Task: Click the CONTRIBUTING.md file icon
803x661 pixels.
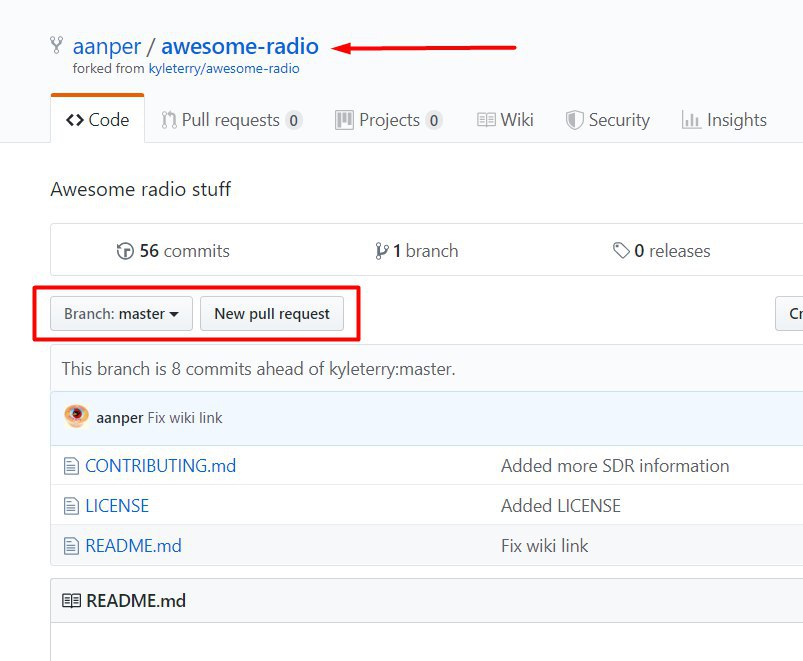Action: pyautogui.click(x=71, y=466)
